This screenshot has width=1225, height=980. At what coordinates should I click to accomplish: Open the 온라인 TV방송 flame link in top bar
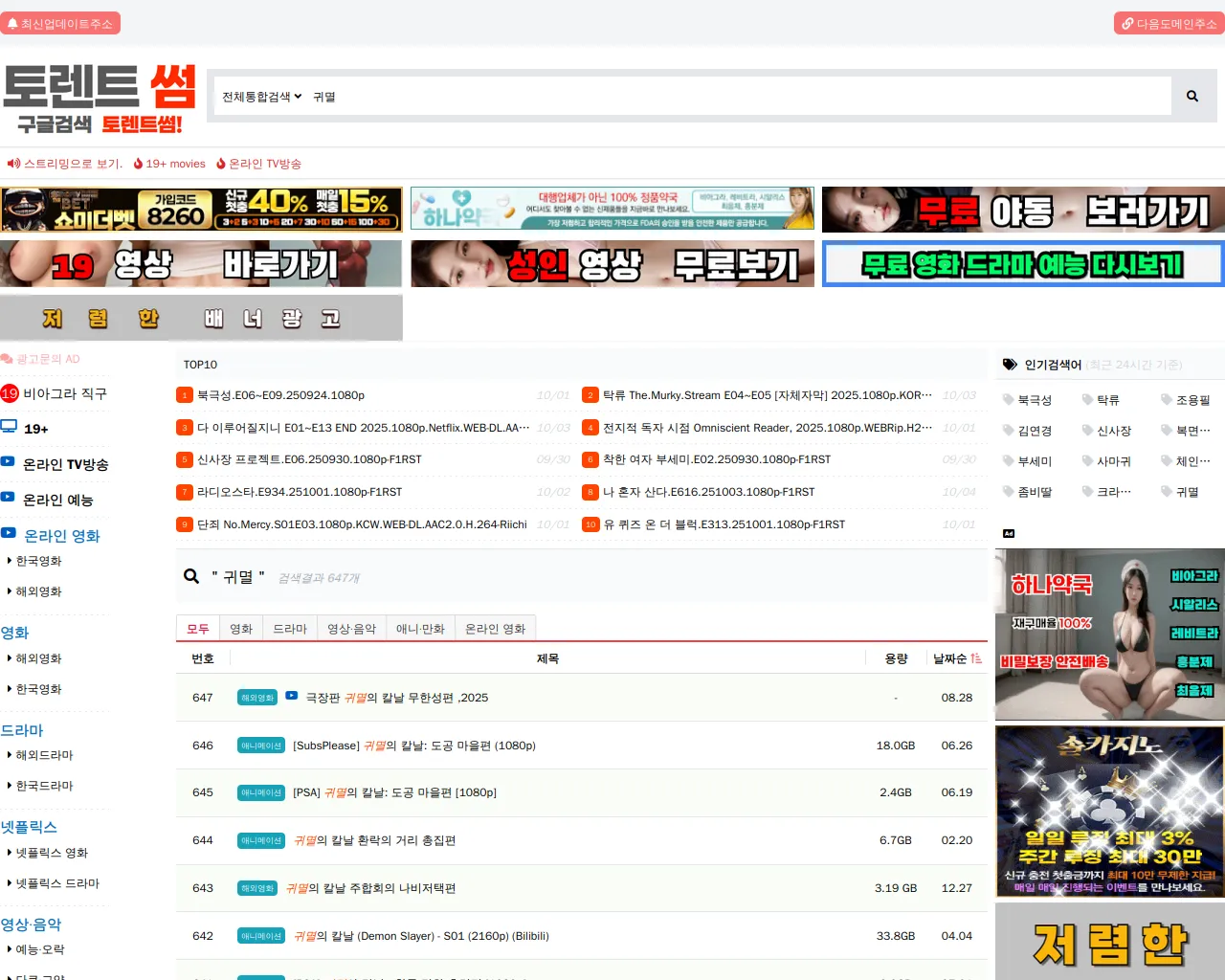(x=258, y=164)
